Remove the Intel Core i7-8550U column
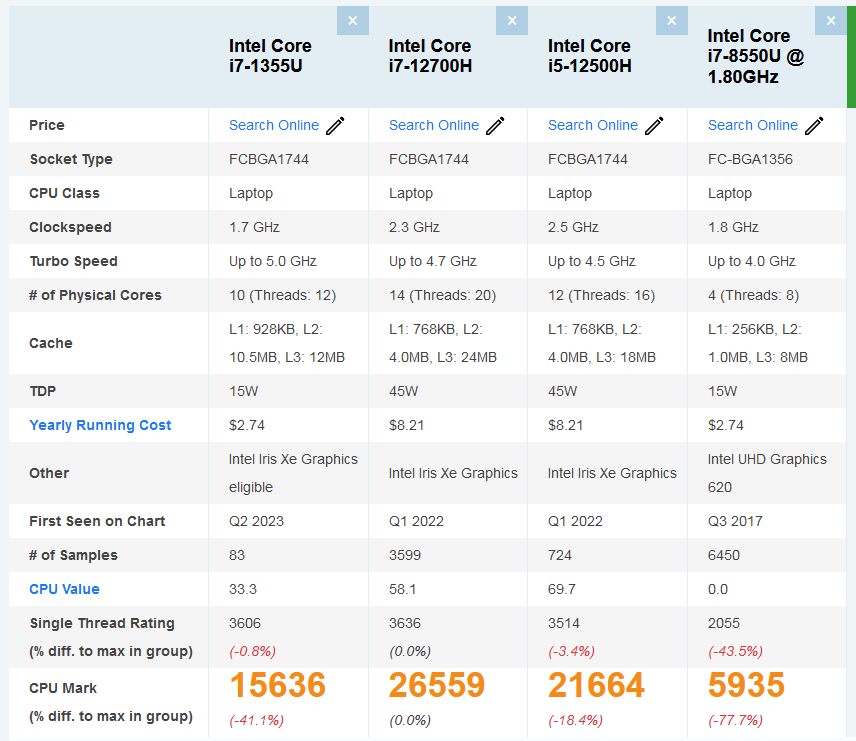The width and height of the screenshot is (856, 741). tap(831, 20)
